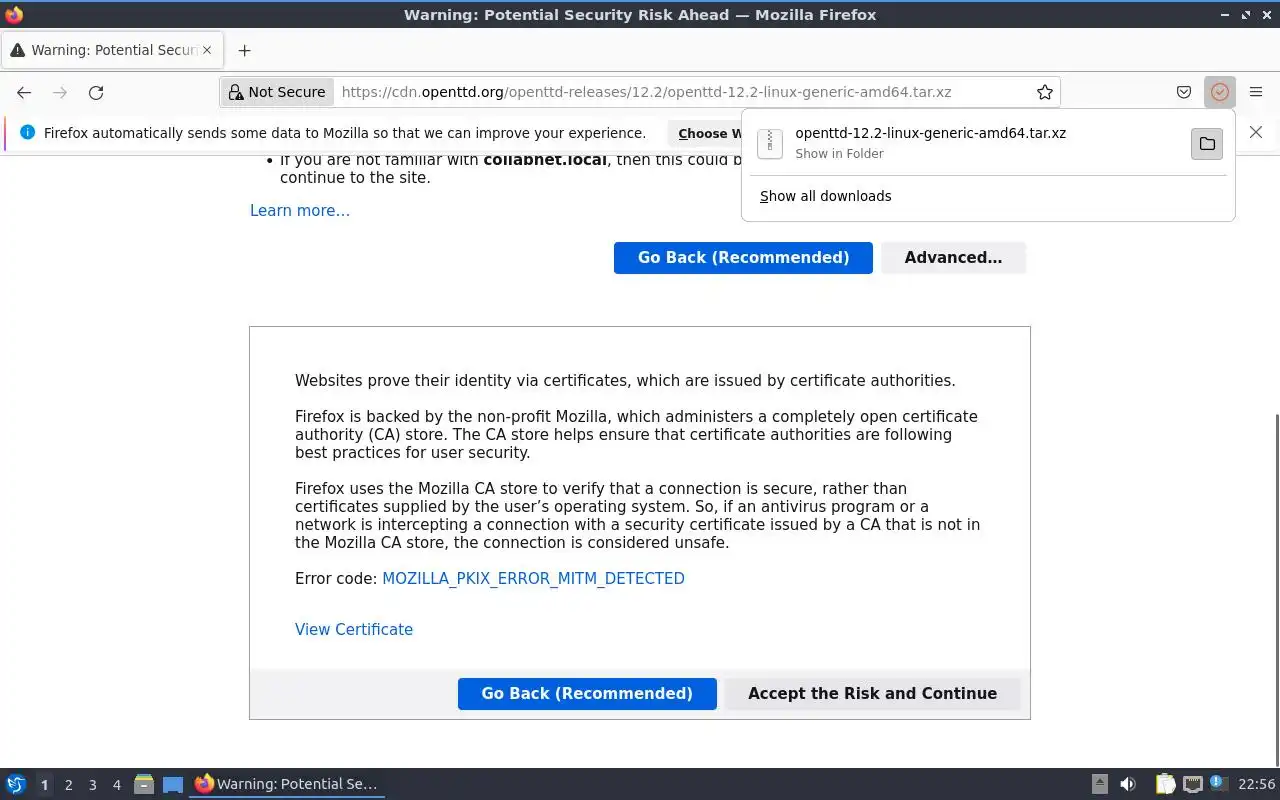Switch to workspace 4 in the taskbar
The height and width of the screenshot is (800, 1280).
(x=117, y=785)
